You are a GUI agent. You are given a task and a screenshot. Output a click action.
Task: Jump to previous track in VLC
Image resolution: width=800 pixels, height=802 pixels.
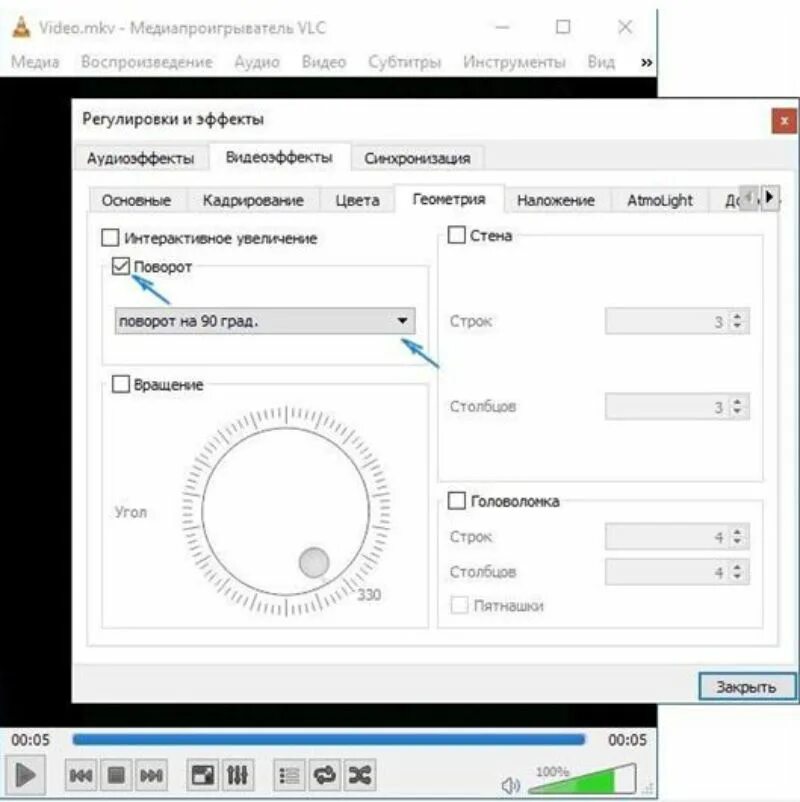point(80,775)
